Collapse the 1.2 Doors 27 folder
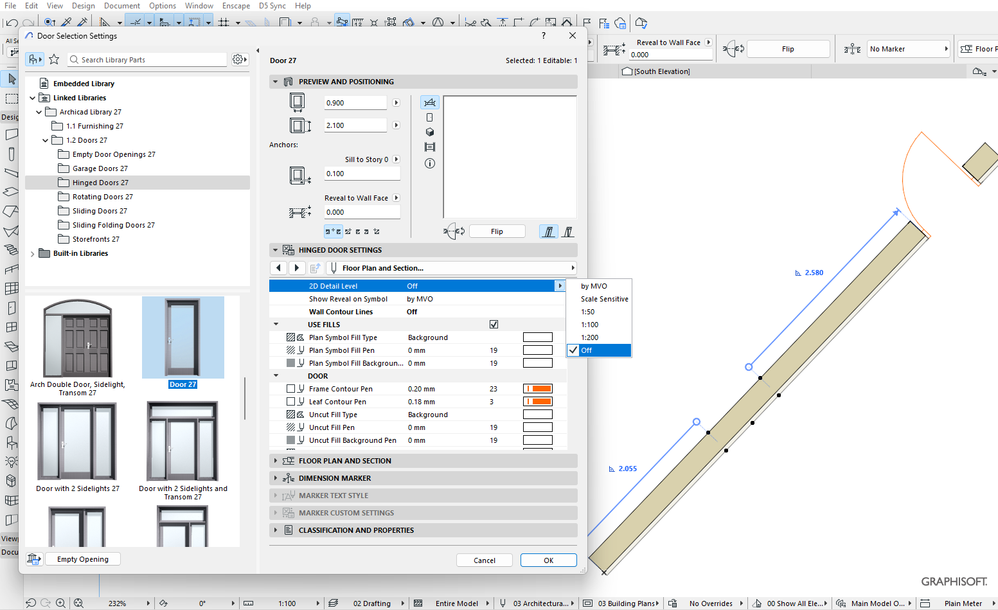Viewport: 998px width, 610px height. click(x=45, y=140)
